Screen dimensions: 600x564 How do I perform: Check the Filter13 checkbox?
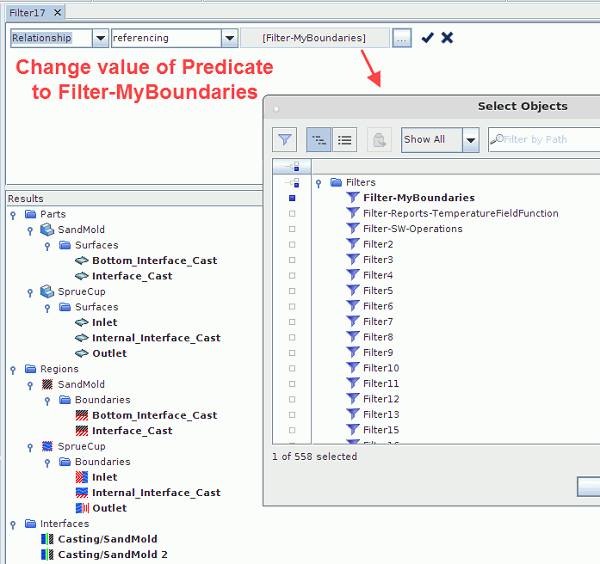pos(292,414)
